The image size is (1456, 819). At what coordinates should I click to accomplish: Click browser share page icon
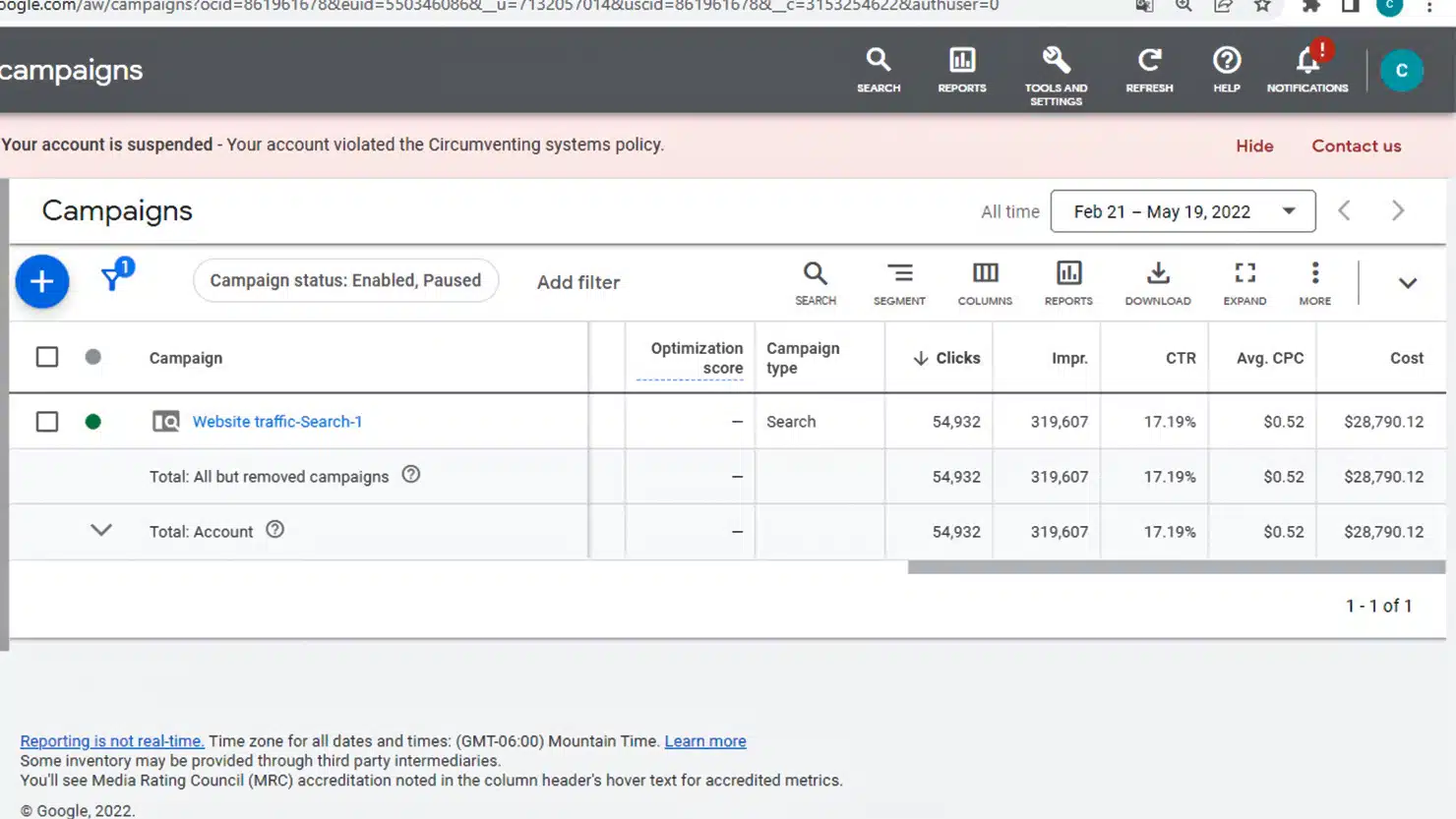[x=1223, y=6]
